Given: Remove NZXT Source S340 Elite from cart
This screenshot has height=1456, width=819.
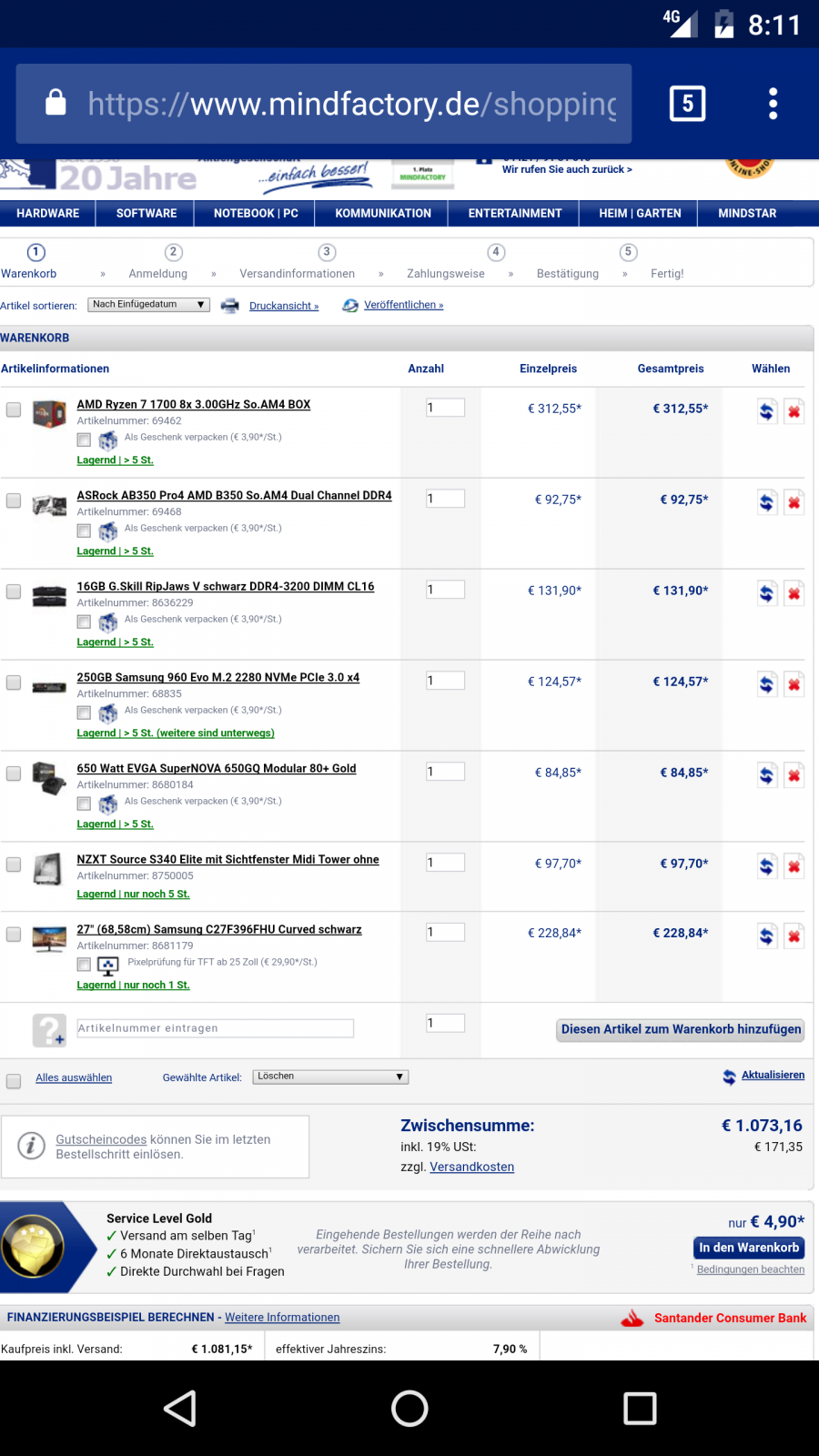Looking at the screenshot, I should [x=794, y=865].
